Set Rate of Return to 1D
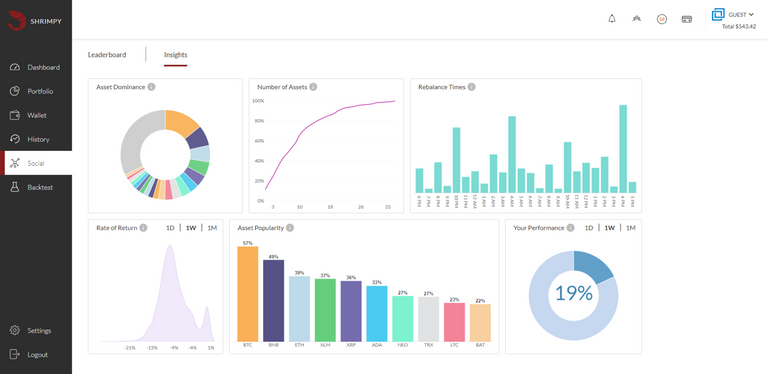This screenshot has height=374, width=768. click(170, 228)
